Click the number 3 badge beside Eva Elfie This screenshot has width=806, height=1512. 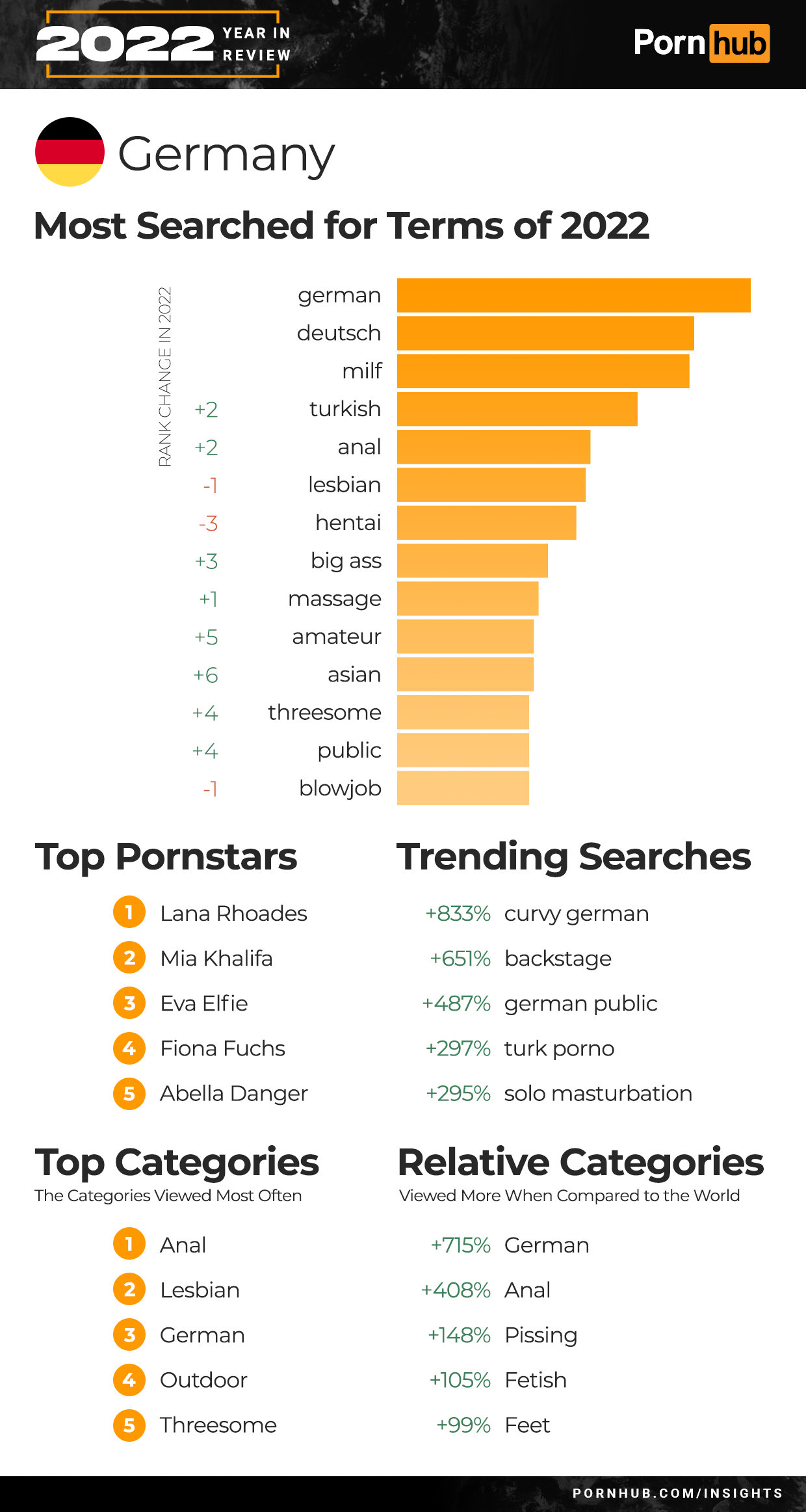pyautogui.click(x=129, y=1003)
